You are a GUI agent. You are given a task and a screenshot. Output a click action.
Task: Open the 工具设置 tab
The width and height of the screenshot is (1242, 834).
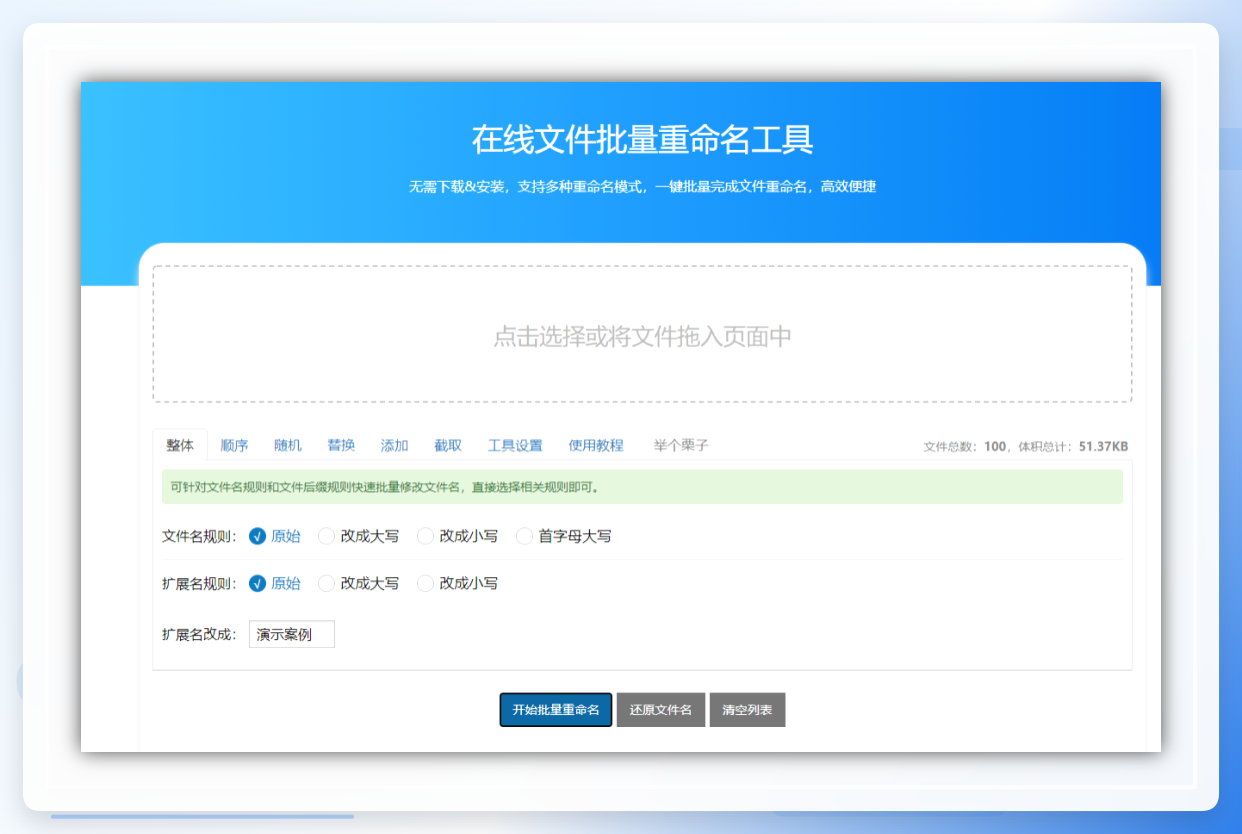click(515, 445)
